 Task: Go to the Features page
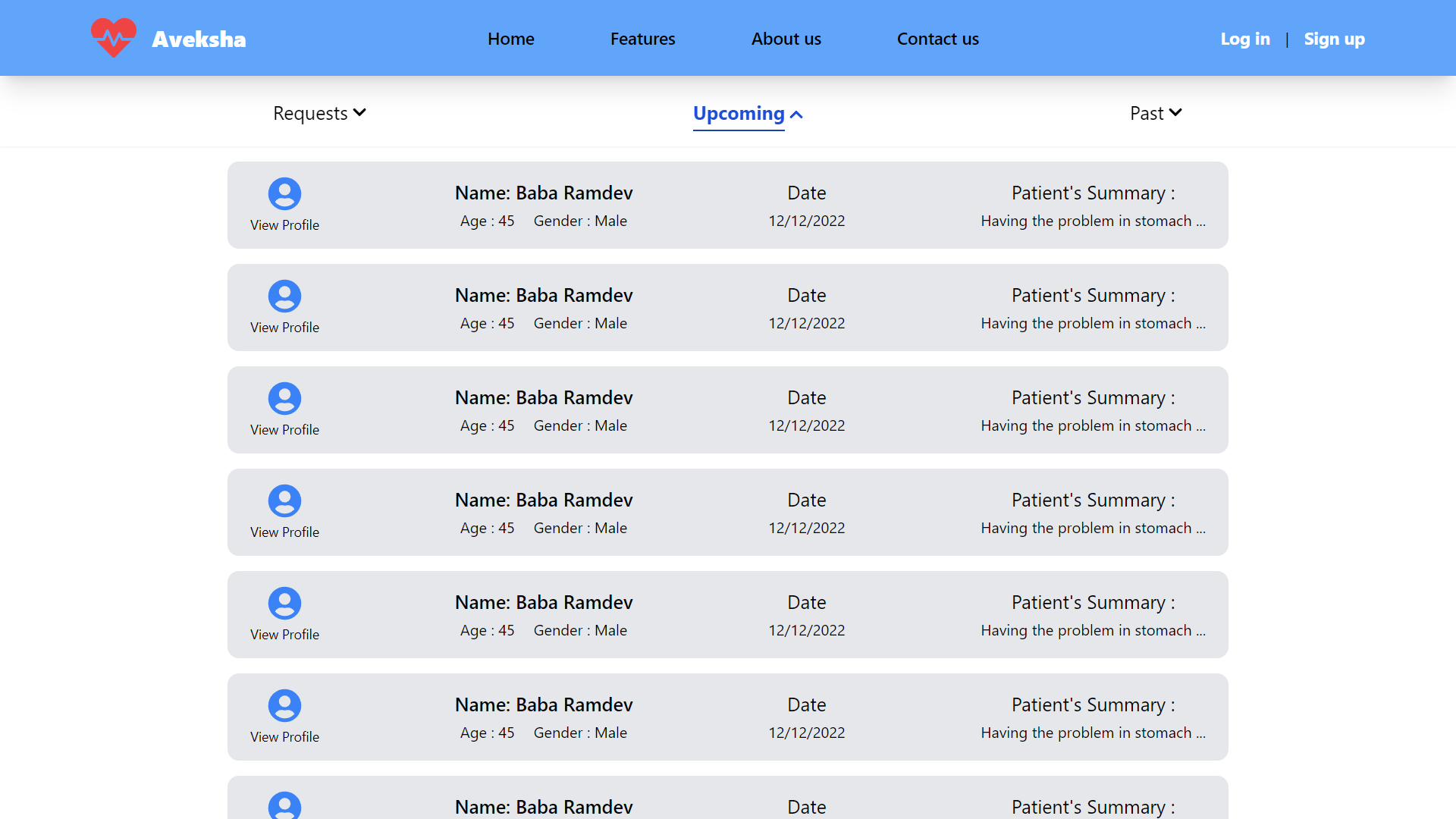[642, 39]
